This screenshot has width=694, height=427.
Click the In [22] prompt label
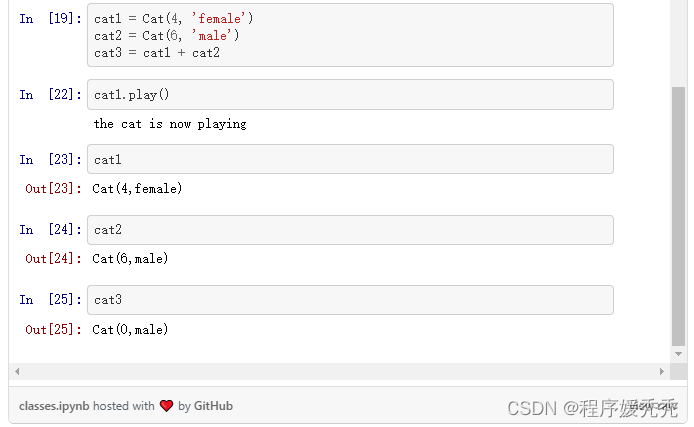tap(50, 95)
